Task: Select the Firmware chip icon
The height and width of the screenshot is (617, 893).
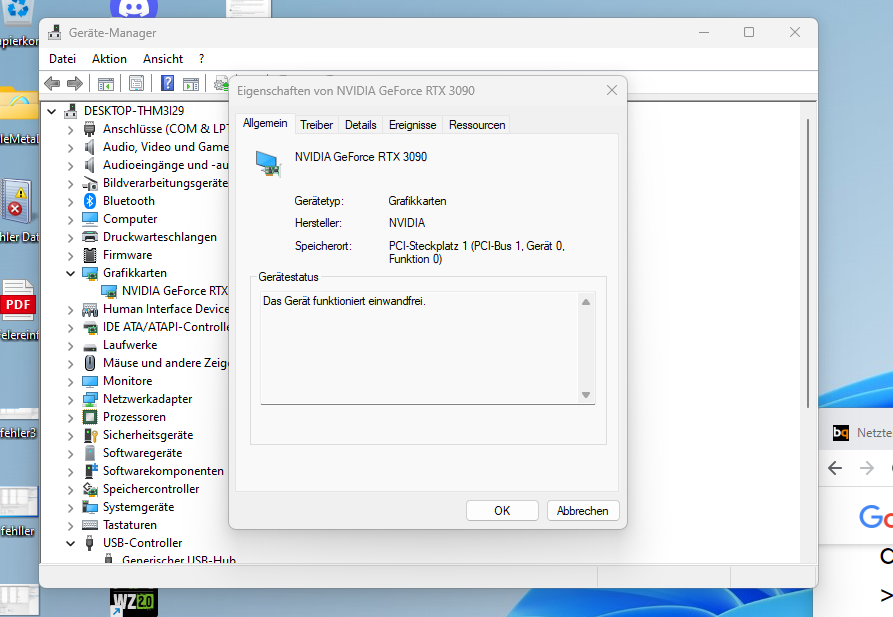Action: click(89, 255)
